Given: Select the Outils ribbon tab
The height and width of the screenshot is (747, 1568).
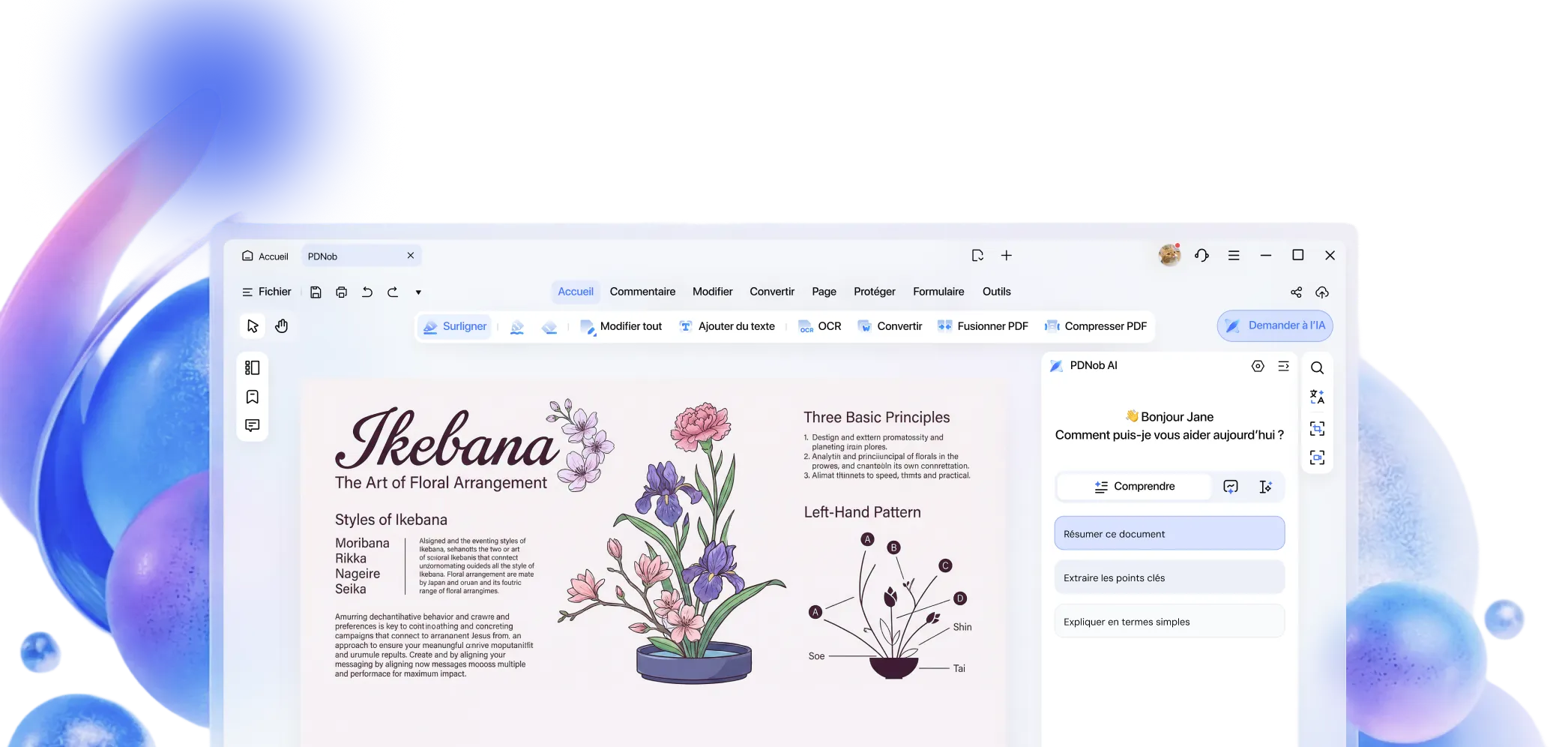Looking at the screenshot, I should tap(997, 292).
